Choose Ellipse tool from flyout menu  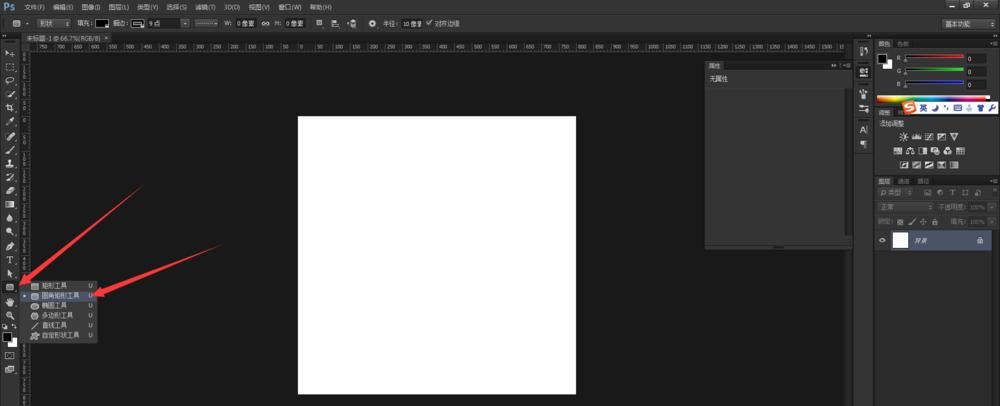(59, 305)
